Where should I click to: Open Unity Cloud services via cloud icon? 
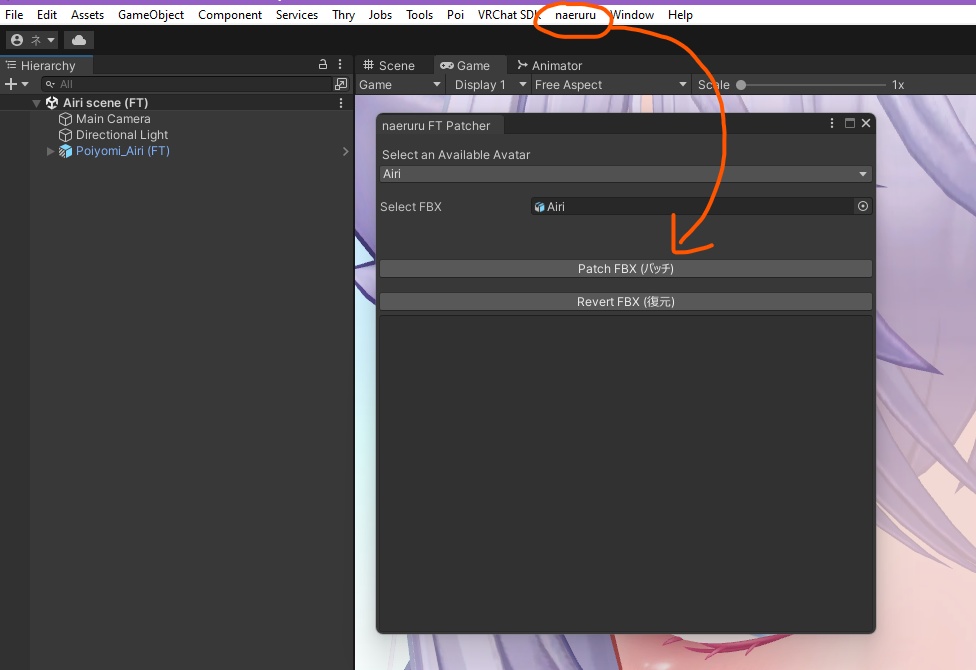coord(79,40)
